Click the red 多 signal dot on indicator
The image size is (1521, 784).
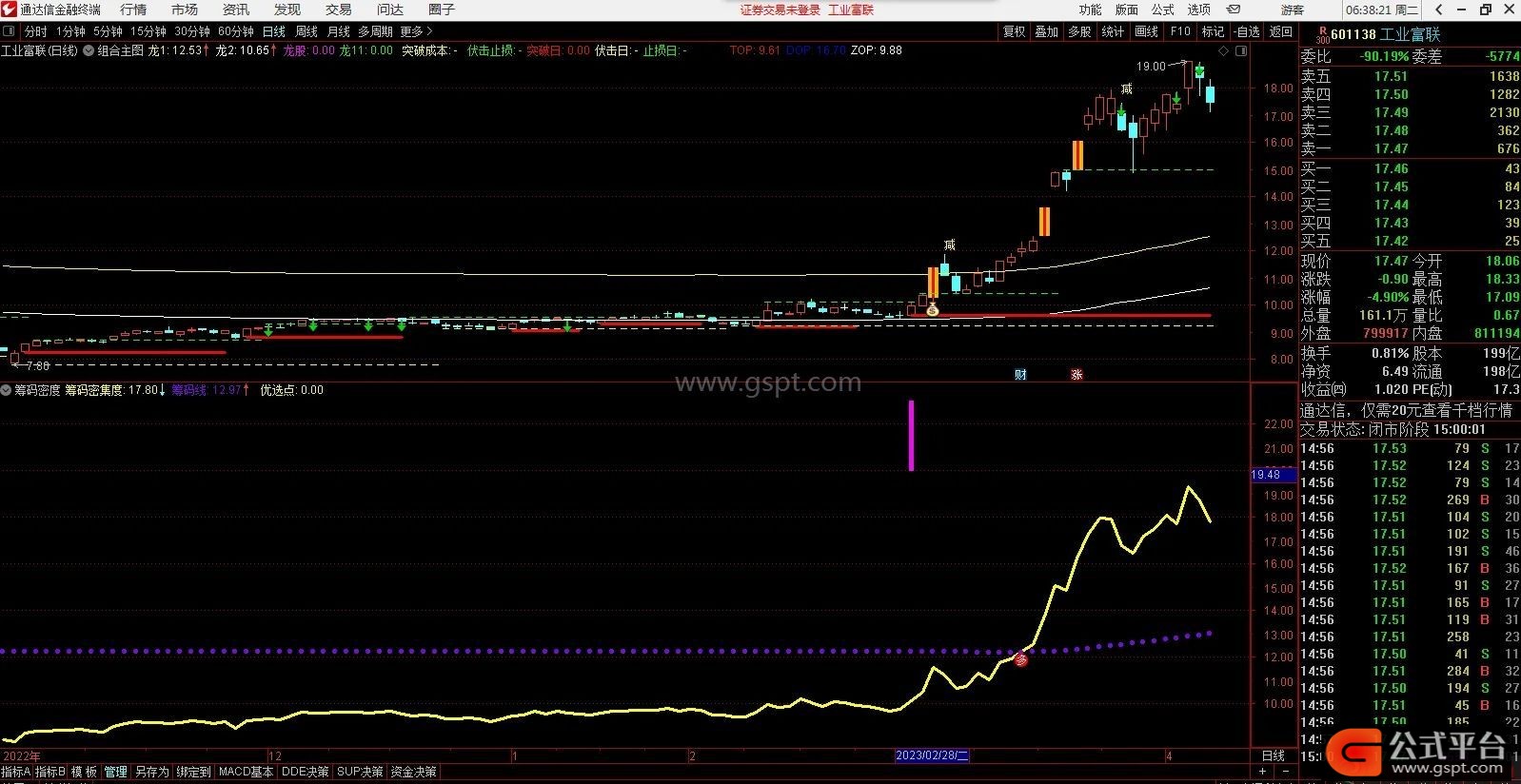1021,659
